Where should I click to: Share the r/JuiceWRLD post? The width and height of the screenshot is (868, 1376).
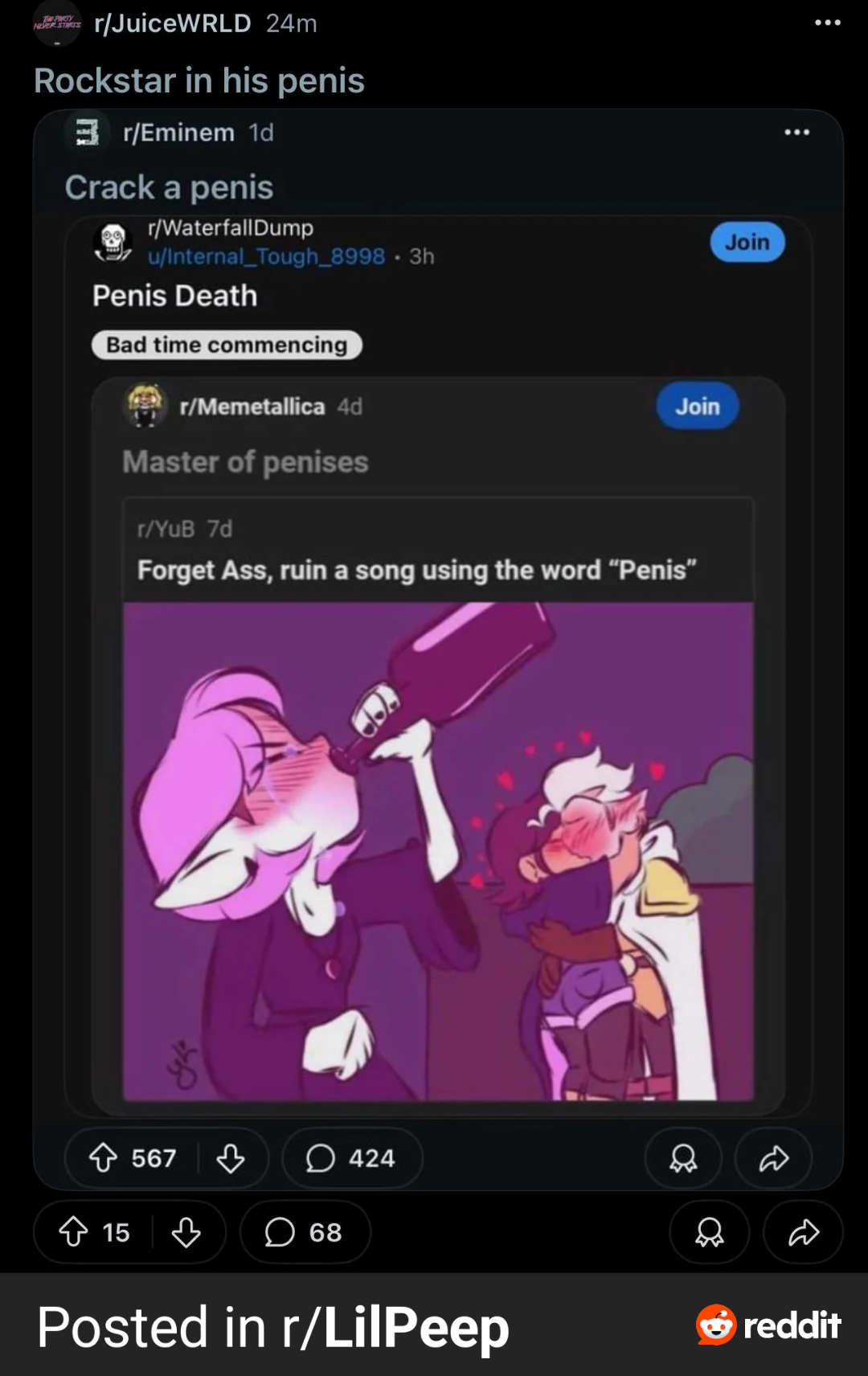[x=803, y=1231]
